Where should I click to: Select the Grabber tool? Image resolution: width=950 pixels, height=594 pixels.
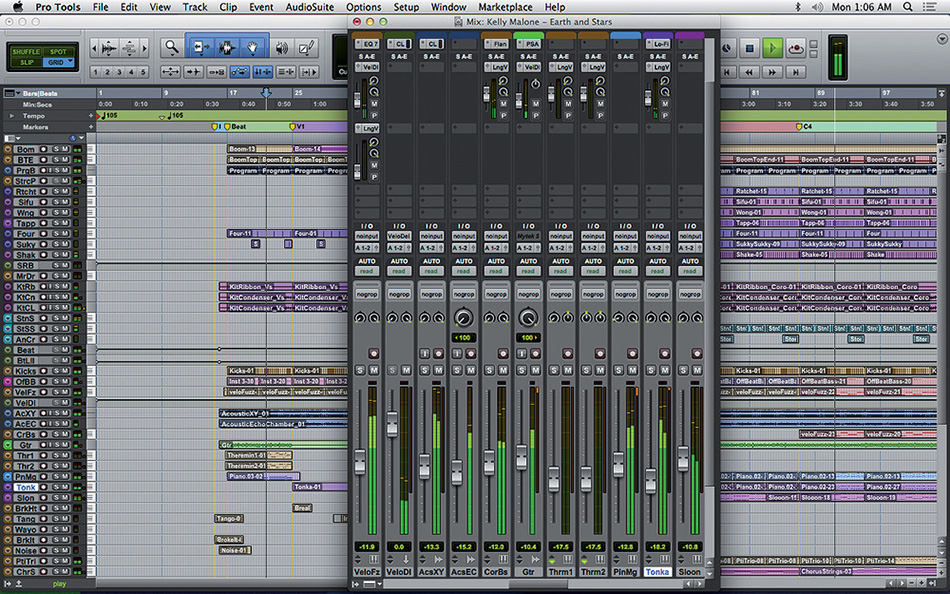click(252, 46)
